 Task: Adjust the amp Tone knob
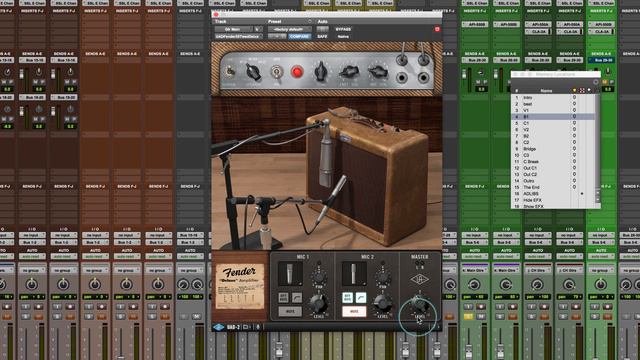pyautogui.click(x=321, y=71)
